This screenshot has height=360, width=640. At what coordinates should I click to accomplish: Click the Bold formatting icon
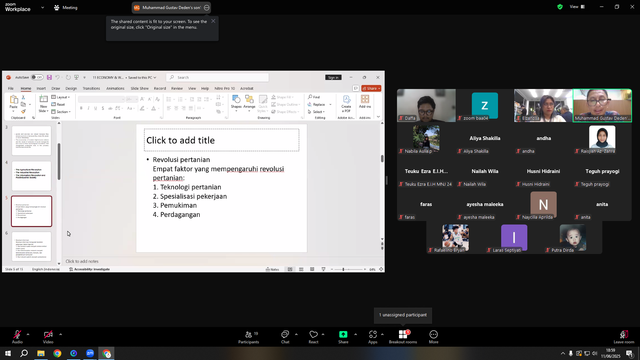[x=81, y=108]
